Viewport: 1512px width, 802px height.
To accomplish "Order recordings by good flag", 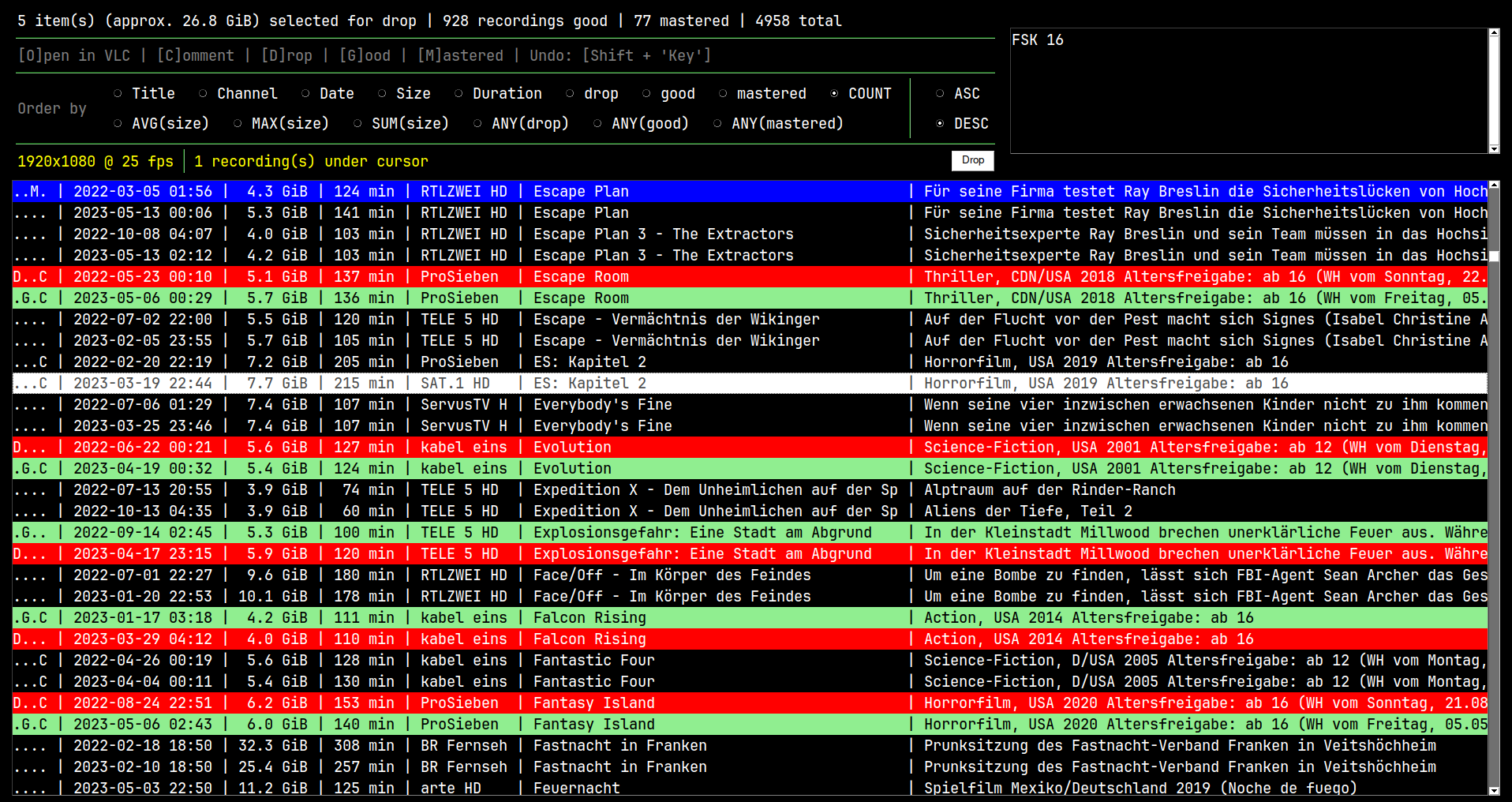I will point(646,93).
